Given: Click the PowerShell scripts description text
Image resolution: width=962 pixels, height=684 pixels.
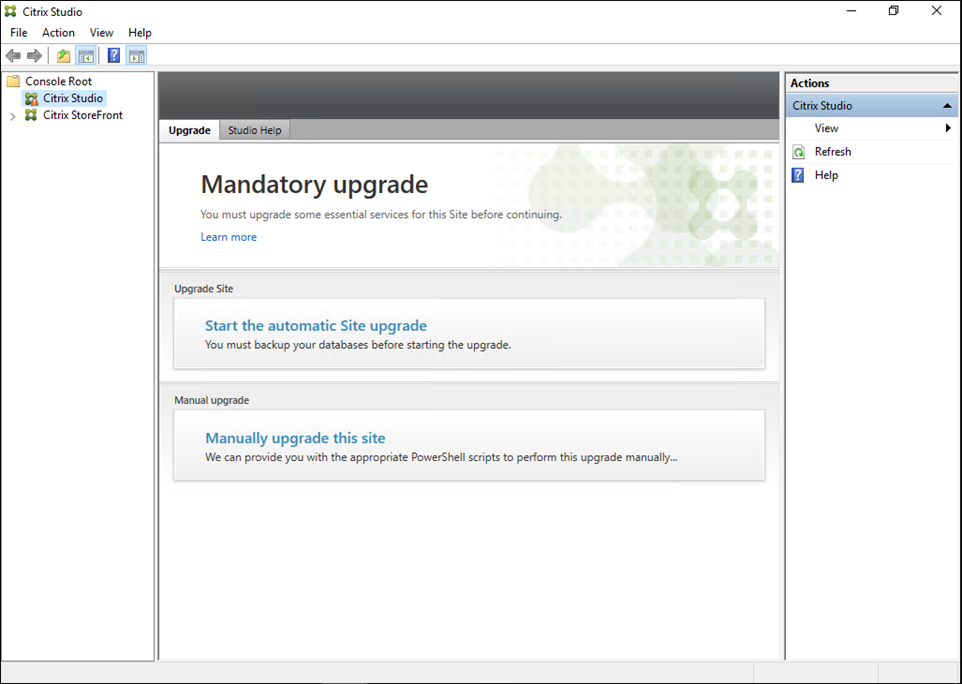Looking at the screenshot, I should [x=441, y=457].
